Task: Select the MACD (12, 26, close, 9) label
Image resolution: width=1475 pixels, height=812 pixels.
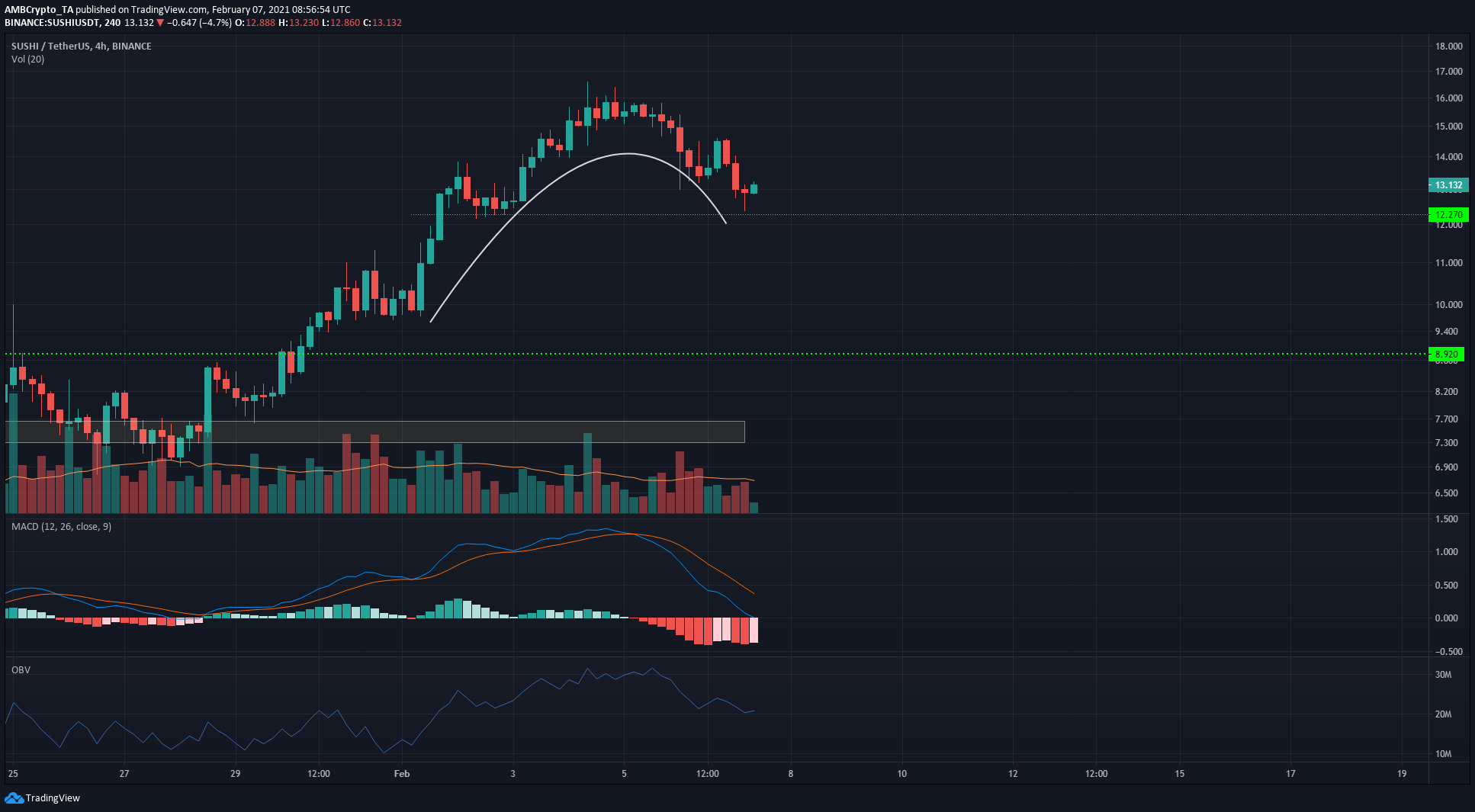Action: [61, 526]
